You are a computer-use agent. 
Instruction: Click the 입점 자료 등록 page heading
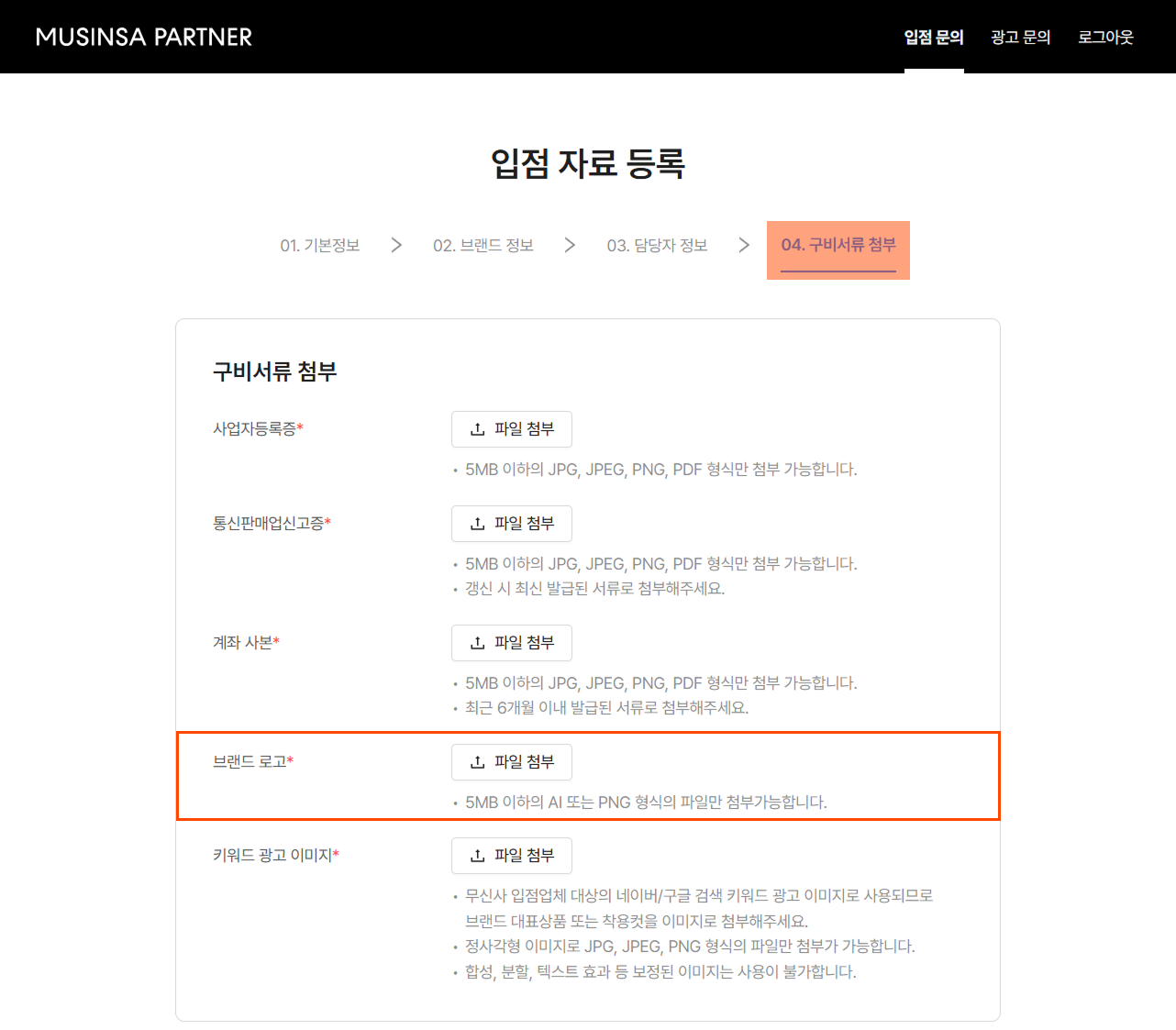click(588, 164)
